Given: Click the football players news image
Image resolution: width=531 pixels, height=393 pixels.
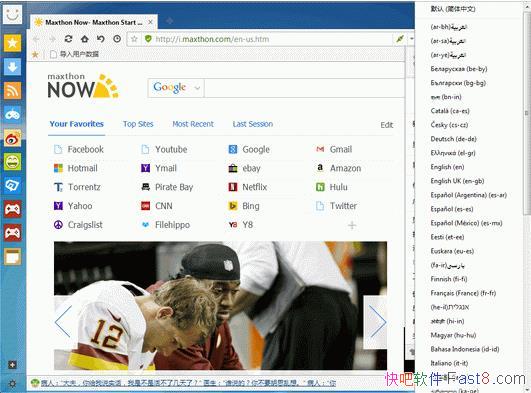Looking at the screenshot, I should [220, 305].
